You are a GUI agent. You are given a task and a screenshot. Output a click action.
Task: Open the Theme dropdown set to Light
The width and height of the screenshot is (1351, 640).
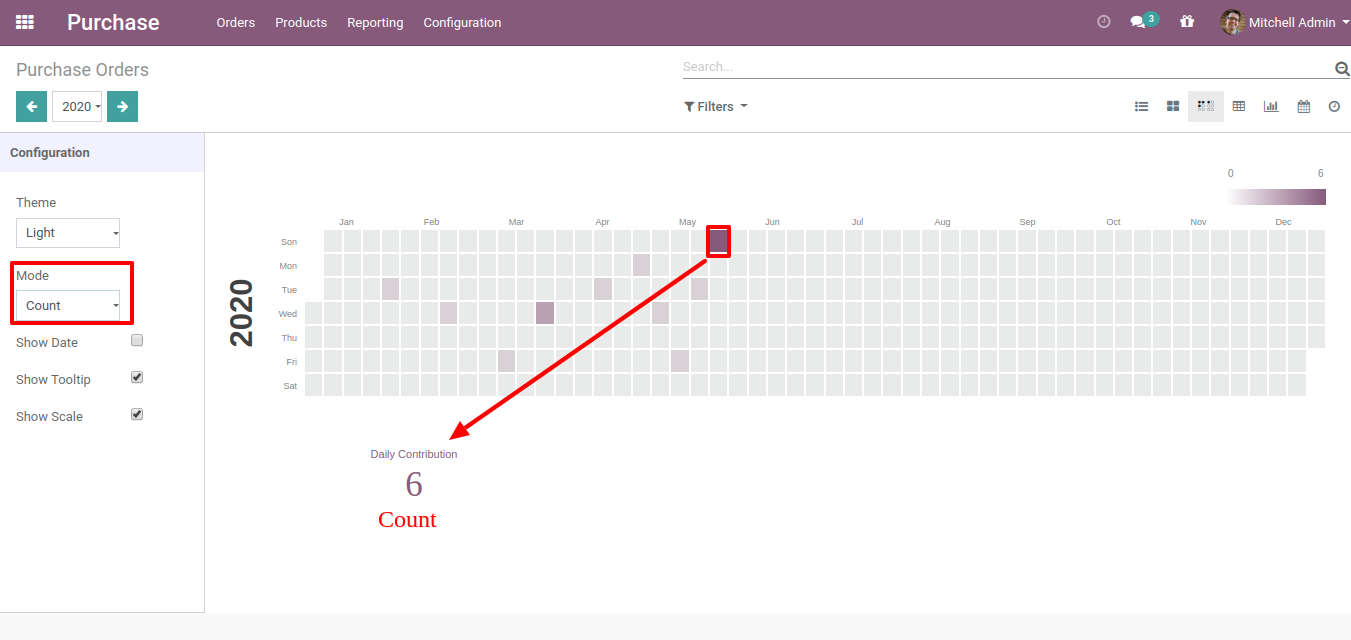tap(68, 233)
